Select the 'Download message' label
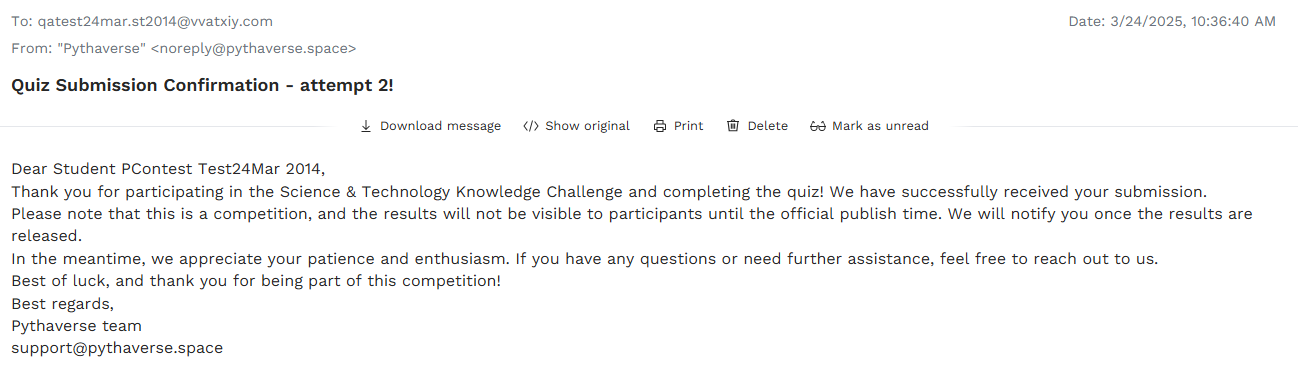Screen dimensions: 1298x386 [x=440, y=126]
